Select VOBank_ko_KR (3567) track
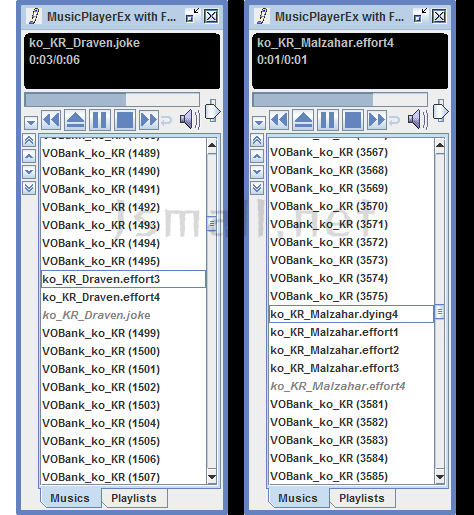Image resolution: width=474 pixels, height=515 pixels. (x=351, y=152)
